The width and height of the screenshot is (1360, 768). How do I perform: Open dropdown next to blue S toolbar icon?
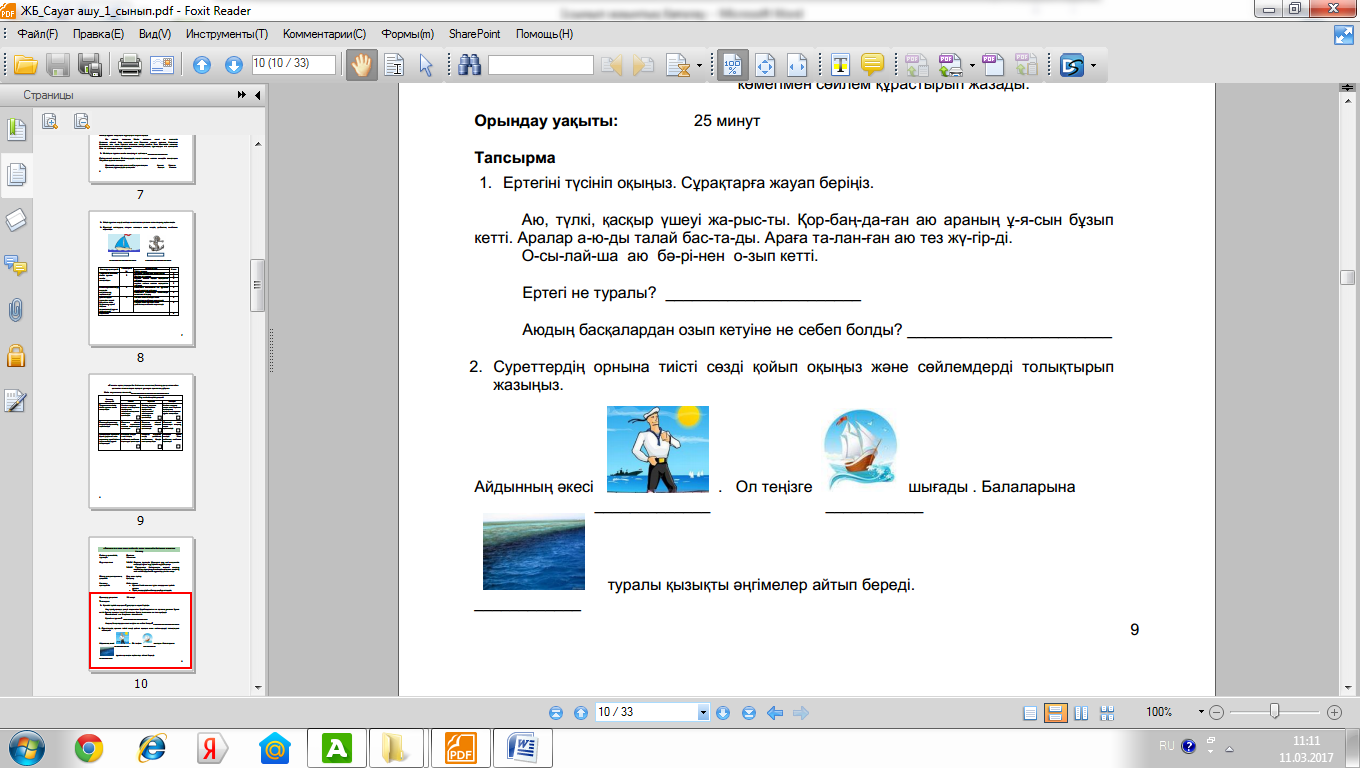point(1093,67)
